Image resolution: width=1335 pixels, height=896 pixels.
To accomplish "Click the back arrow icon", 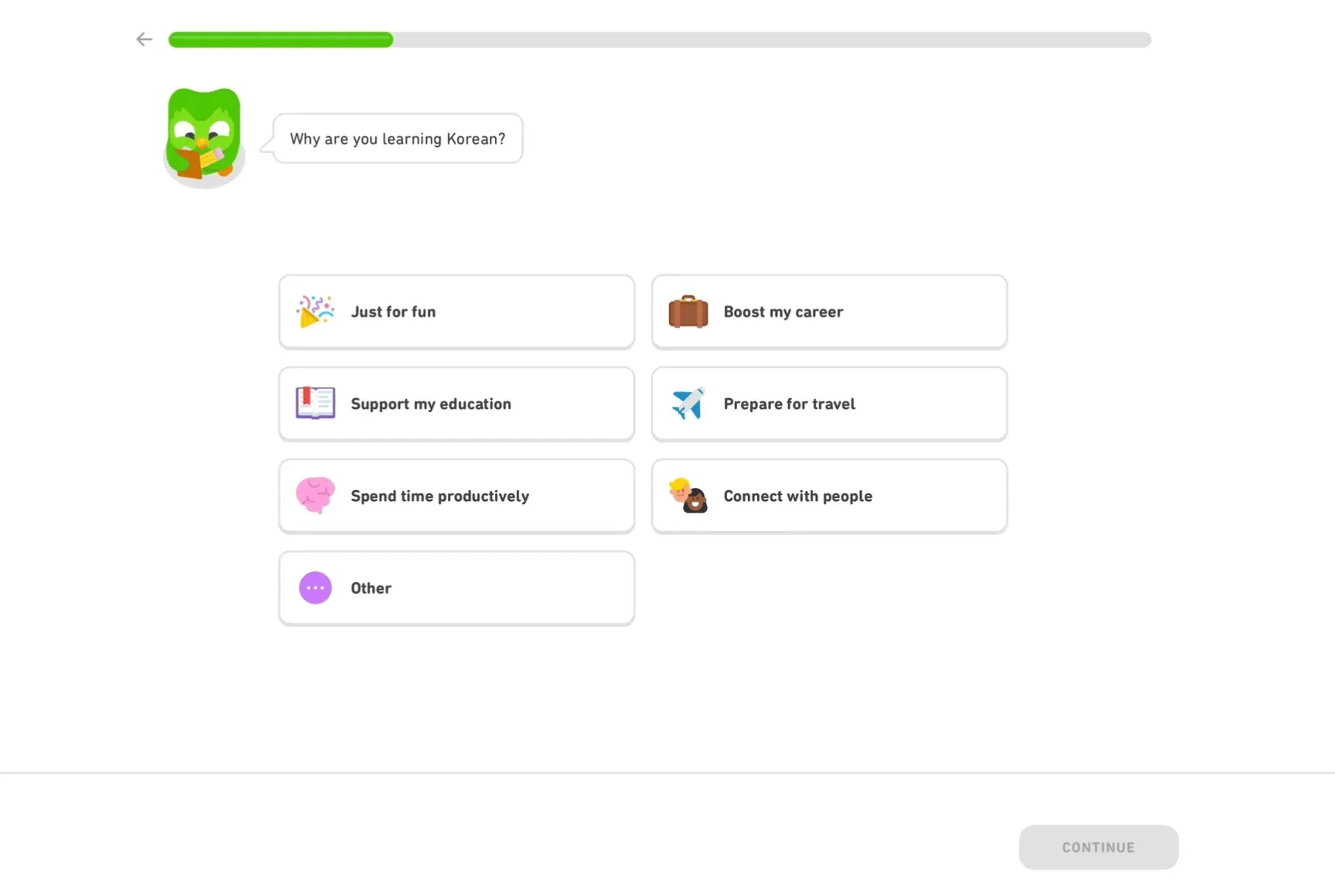I will [x=144, y=39].
